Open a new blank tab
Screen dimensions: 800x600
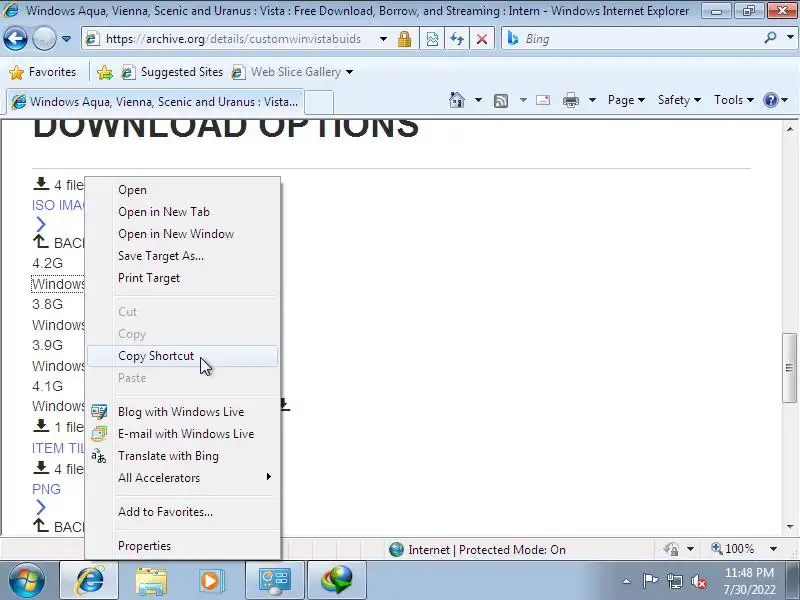pos(319,102)
